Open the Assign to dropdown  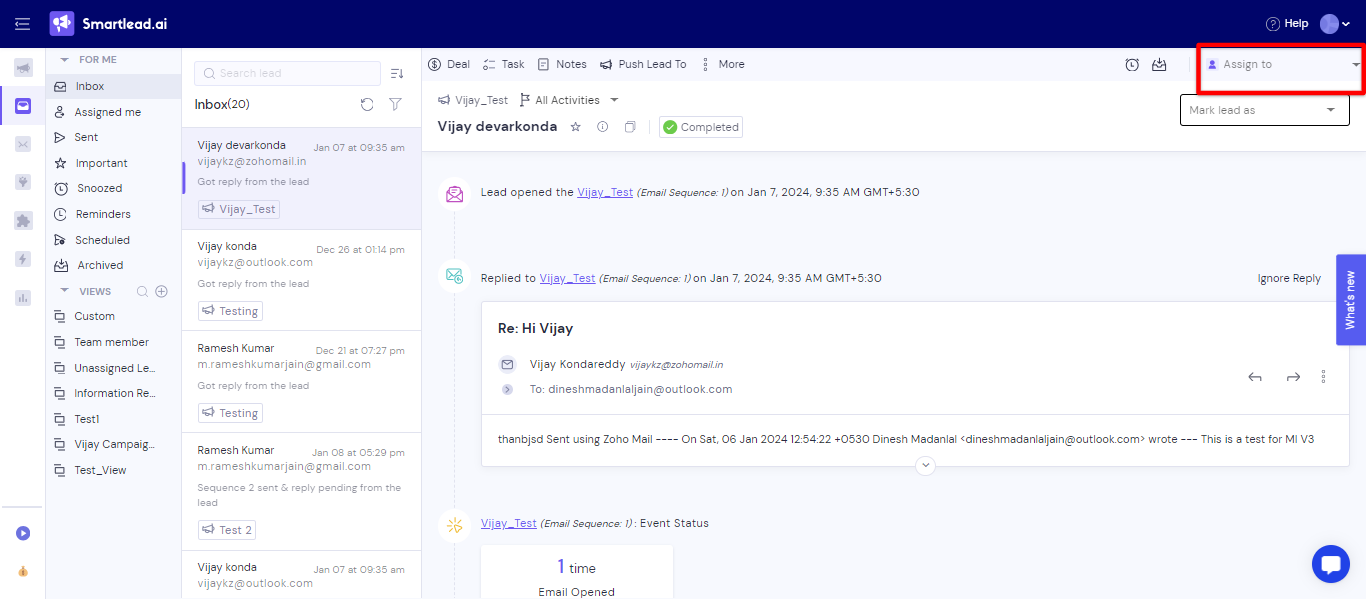click(1282, 64)
